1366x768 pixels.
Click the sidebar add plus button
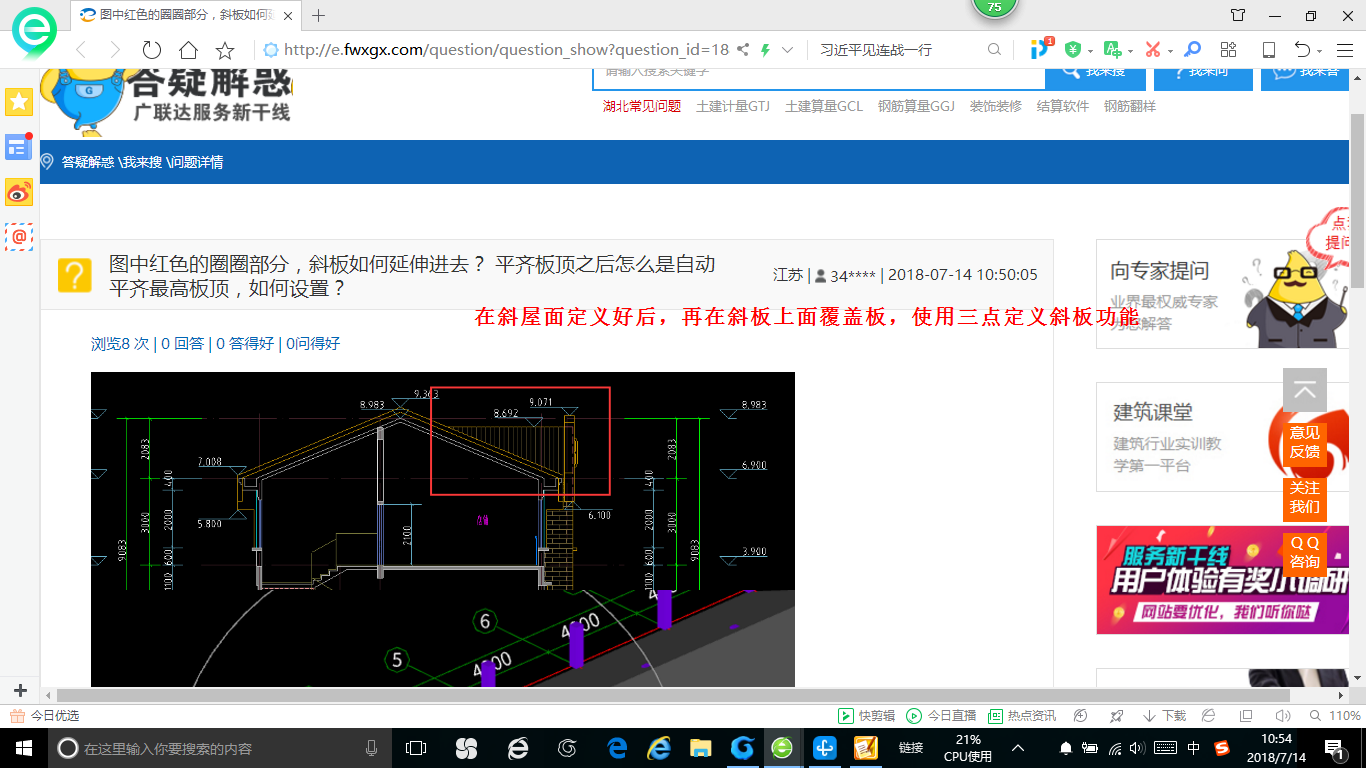point(19,690)
